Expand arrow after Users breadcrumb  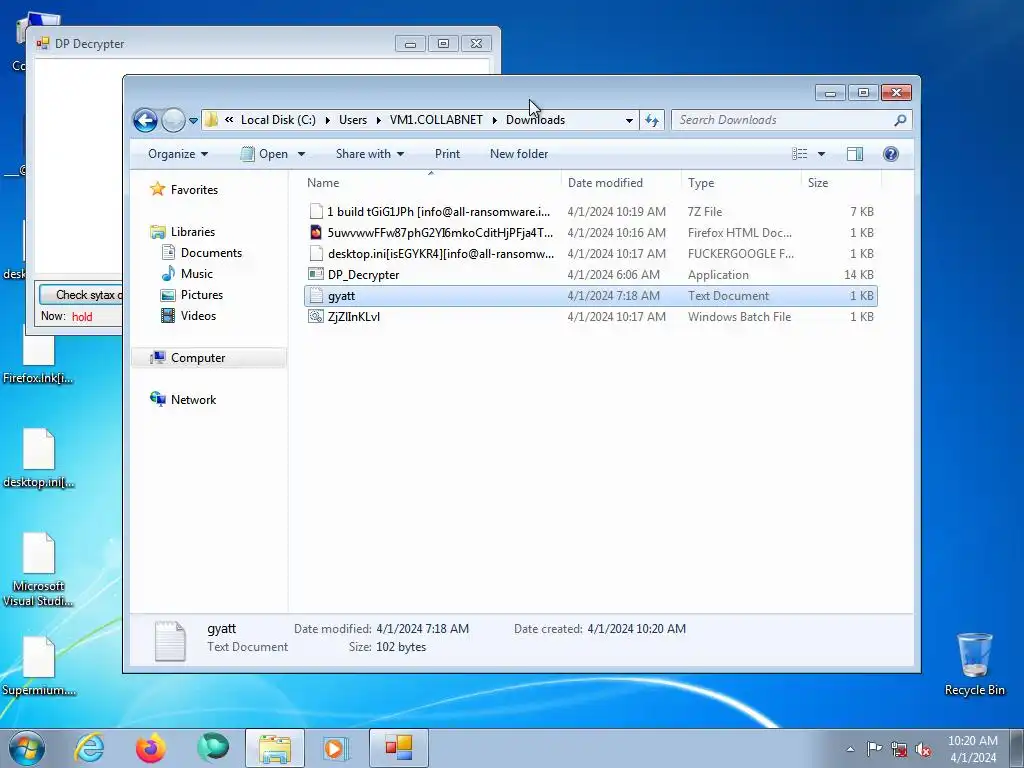378,120
